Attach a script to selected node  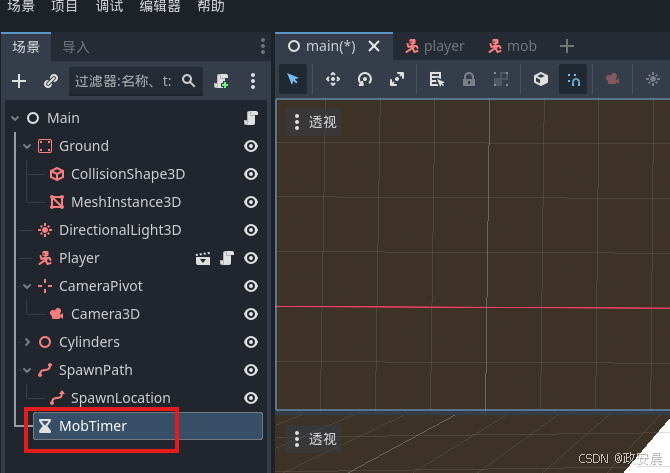pos(221,81)
